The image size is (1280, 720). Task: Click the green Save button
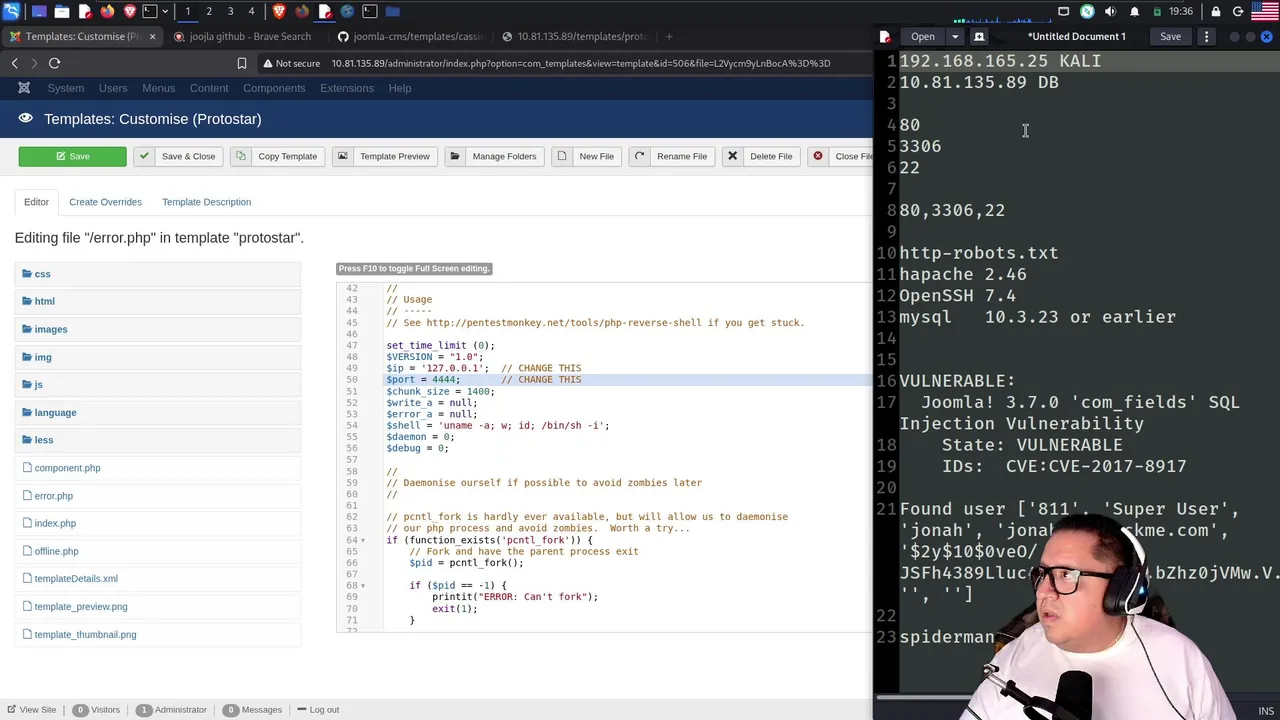point(72,156)
